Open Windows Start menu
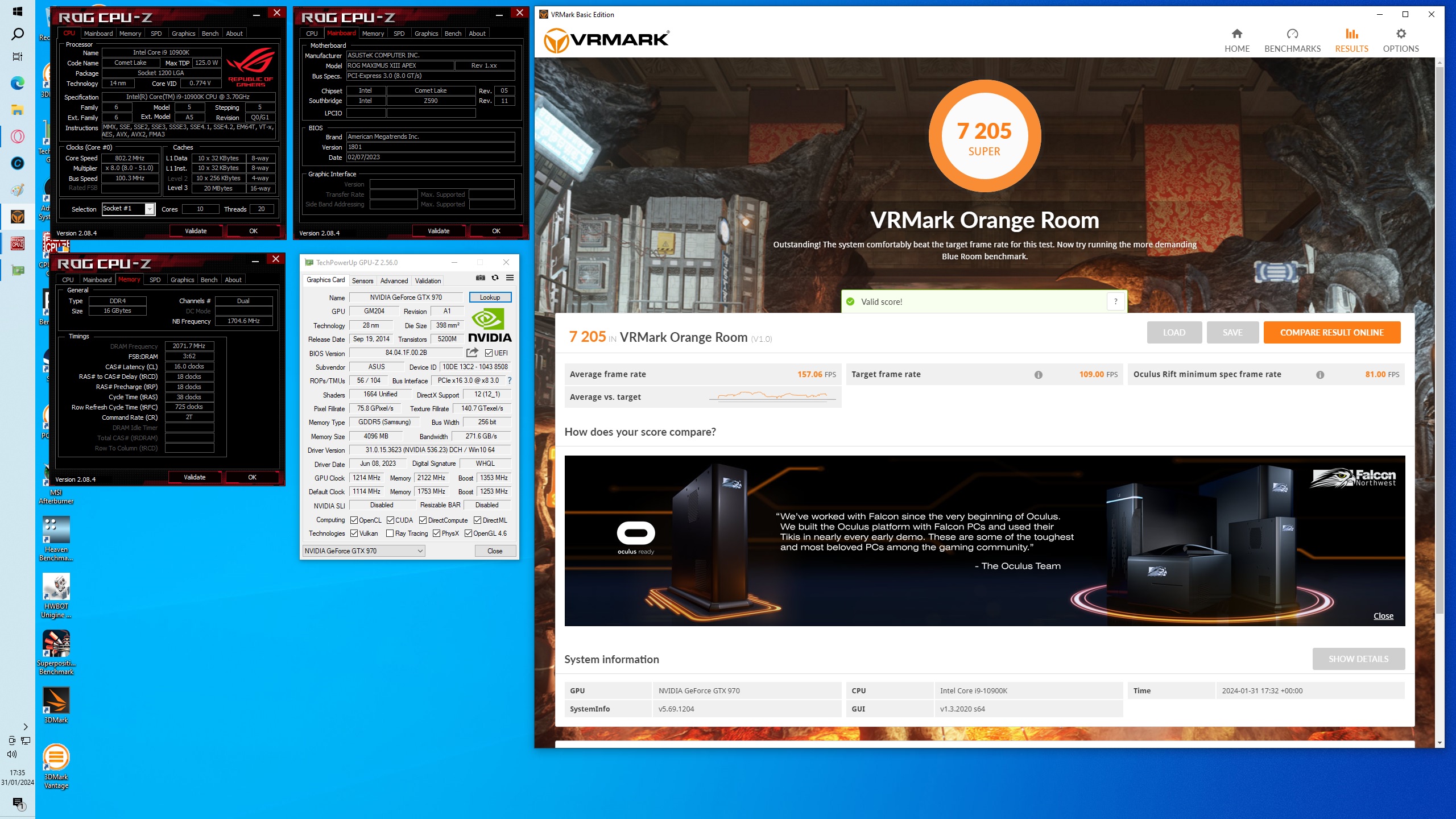 click(x=18, y=11)
